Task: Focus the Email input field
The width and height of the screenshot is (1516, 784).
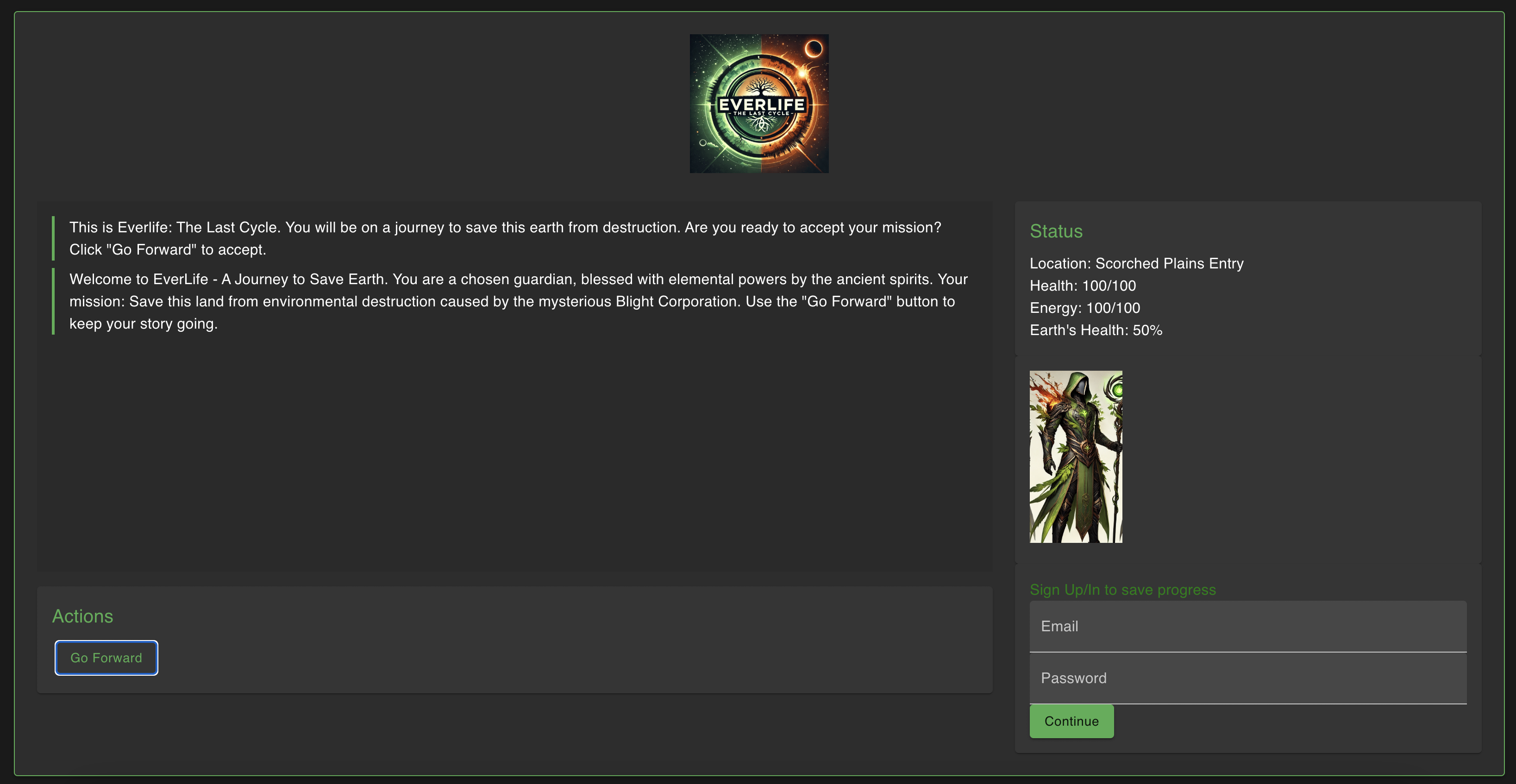Action: click(1247, 626)
